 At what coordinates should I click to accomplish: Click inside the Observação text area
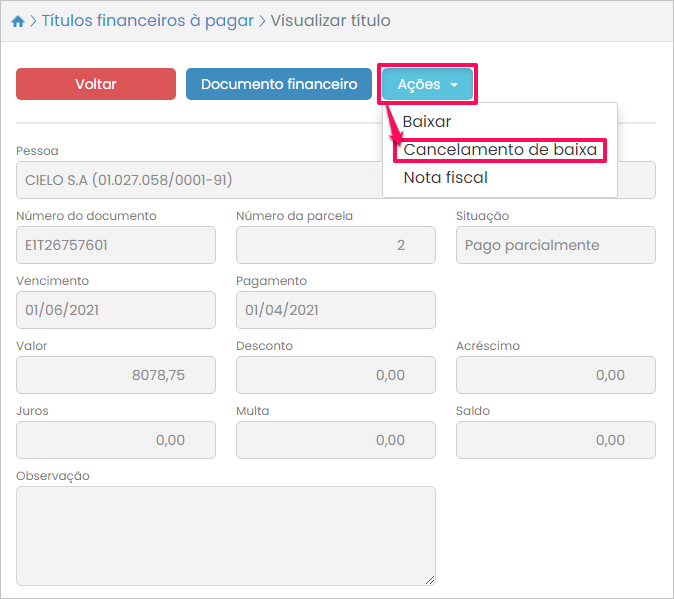click(x=226, y=535)
